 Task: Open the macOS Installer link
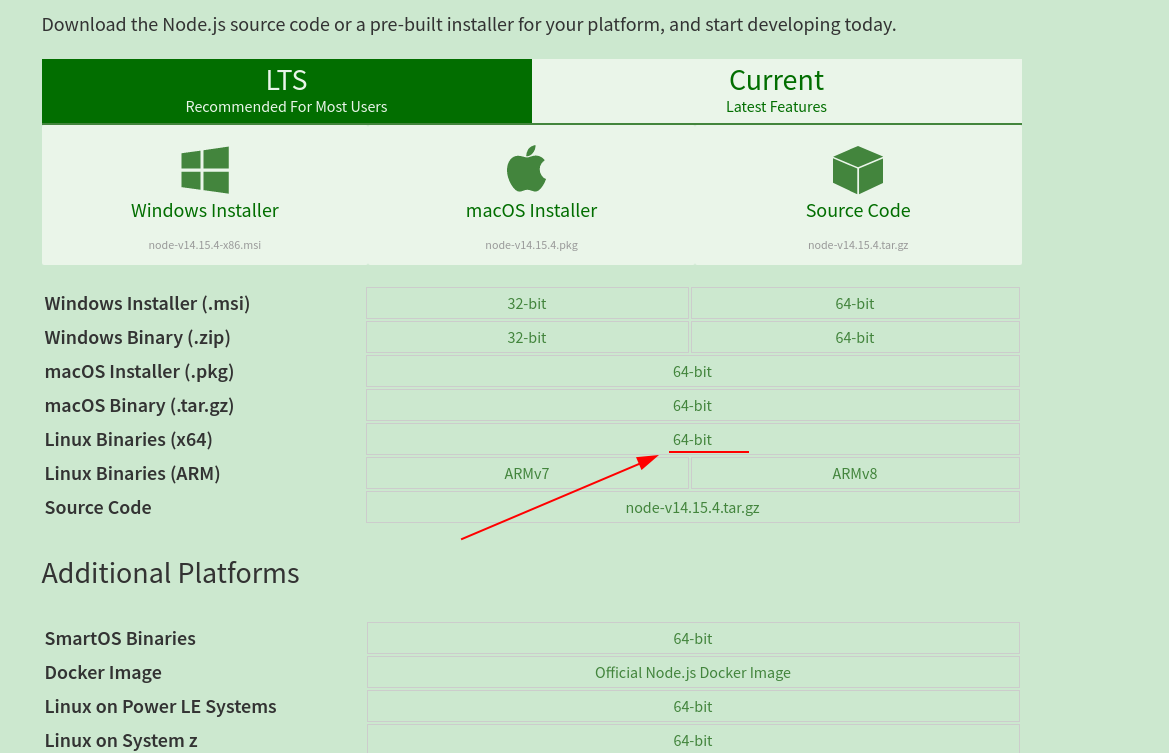532,210
